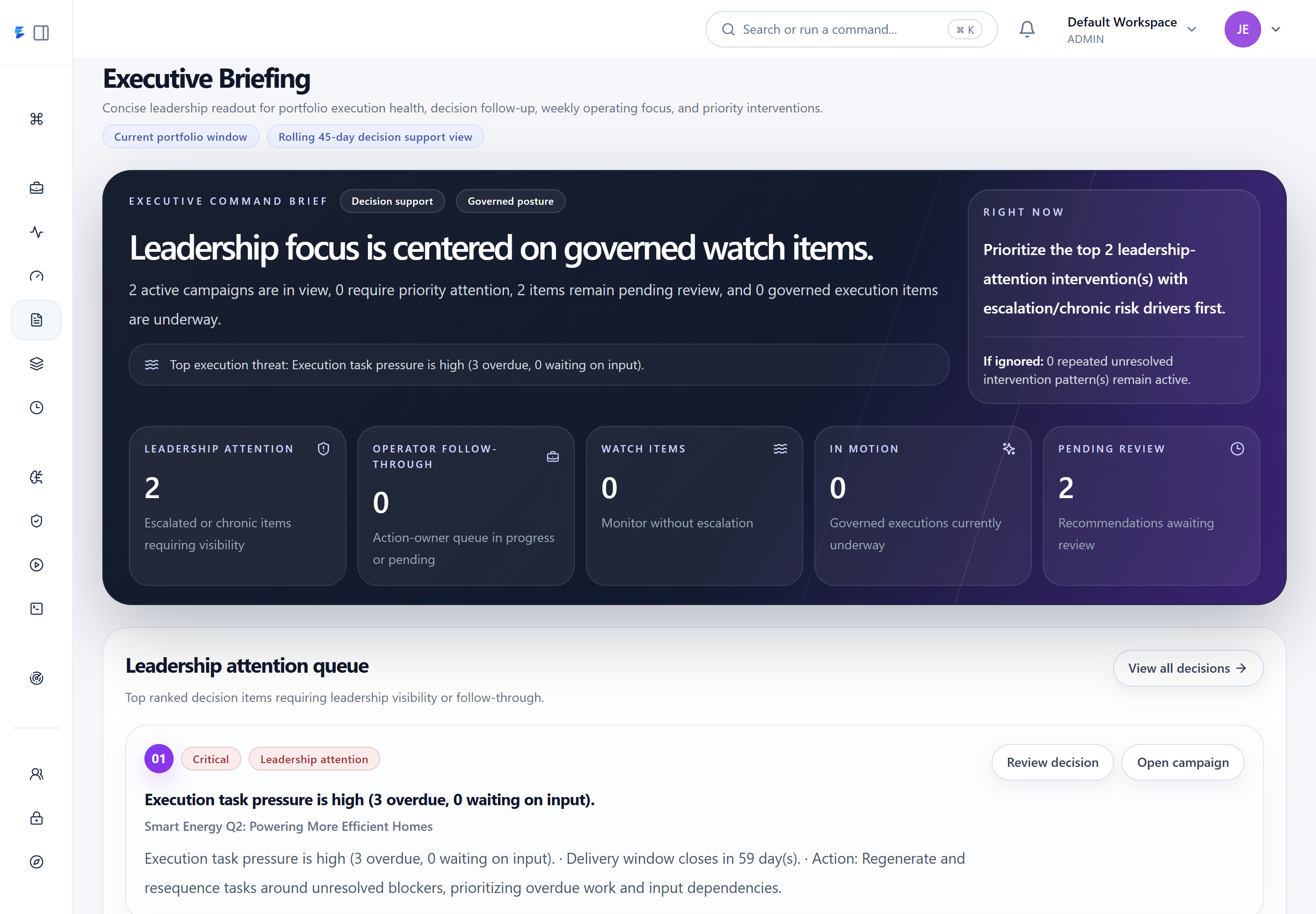This screenshot has height=914, width=1316.
Task: Click the RIGHT NOW panel label
Action: 1024,212
